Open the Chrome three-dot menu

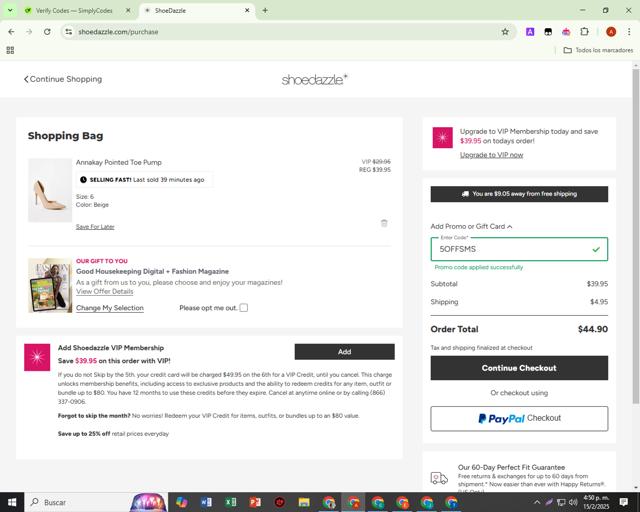(629, 32)
